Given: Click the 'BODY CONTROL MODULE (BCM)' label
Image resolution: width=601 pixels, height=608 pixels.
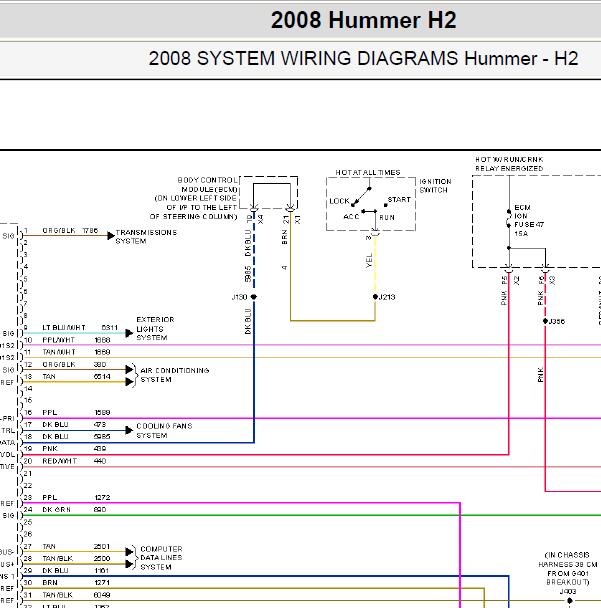Looking at the screenshot, I should (194, 198).
